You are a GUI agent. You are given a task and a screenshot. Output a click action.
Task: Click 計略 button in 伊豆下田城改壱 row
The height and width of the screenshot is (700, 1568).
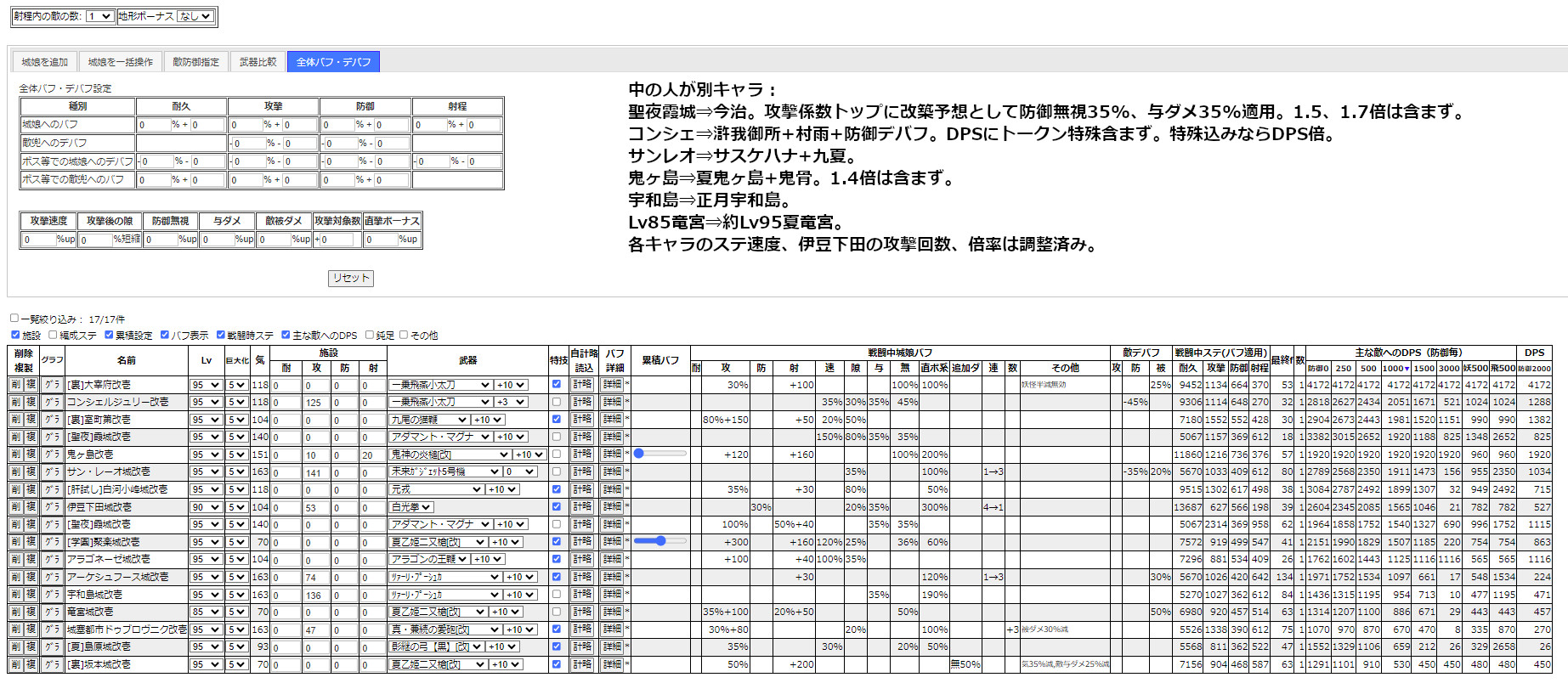point(582,507)
